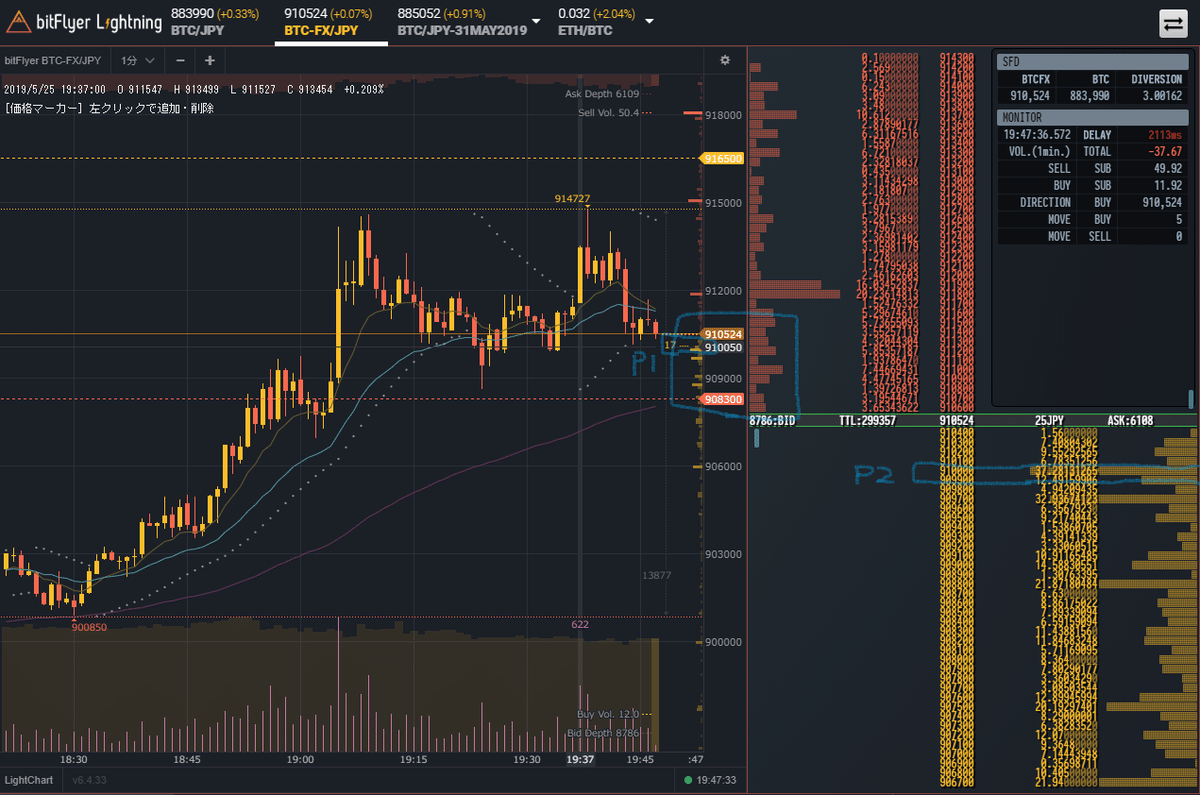The height and width of the screenshot is (795, 1200).
Task: Click the 900850 low price annotation
Action: click(x=88, y=626)
